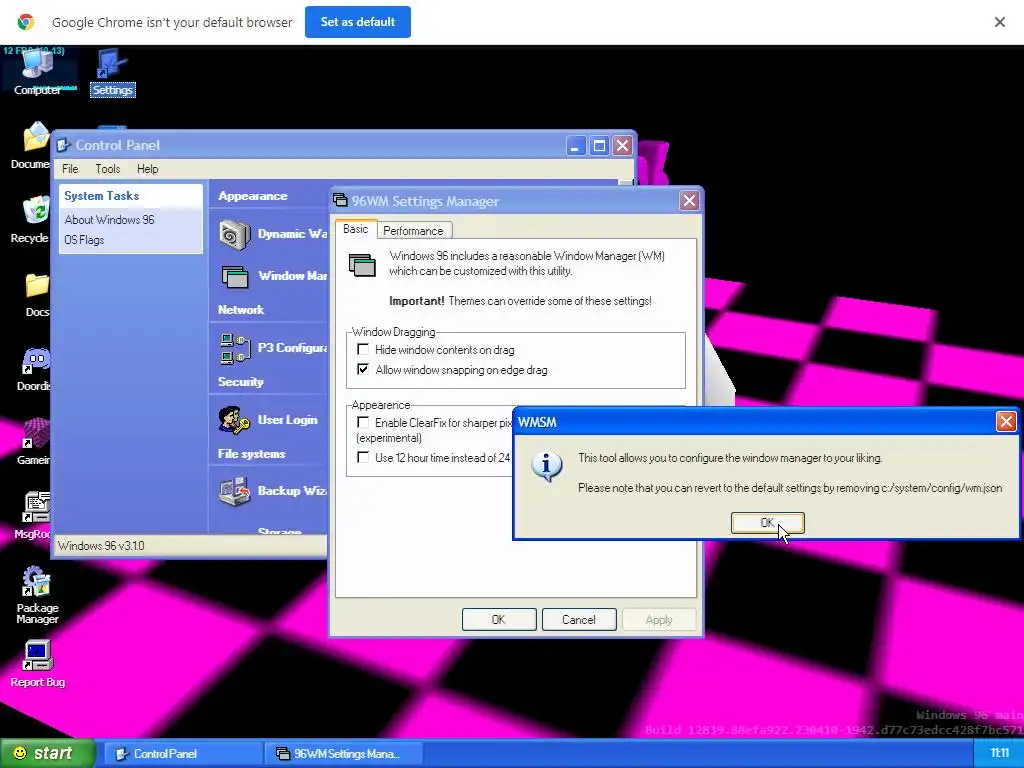Select the Settings desktop icon
The image size is (1024, 768).
[112, 72]
